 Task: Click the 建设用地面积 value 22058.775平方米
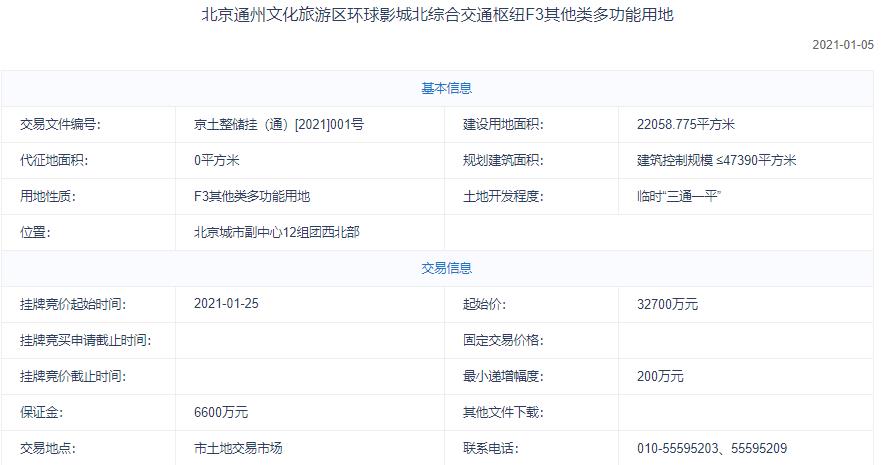click(x=685, y=125)
